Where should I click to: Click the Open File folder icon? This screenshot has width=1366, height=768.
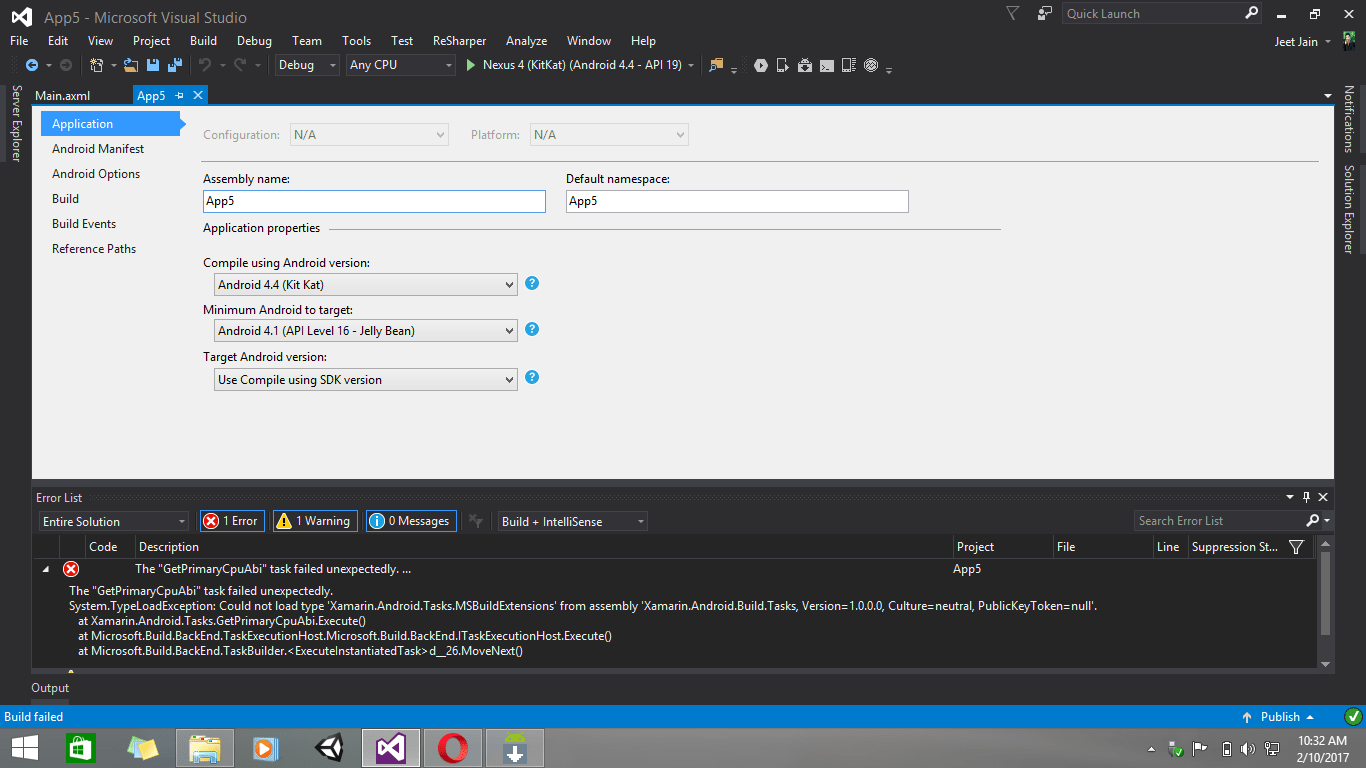[x=131, y=65]
